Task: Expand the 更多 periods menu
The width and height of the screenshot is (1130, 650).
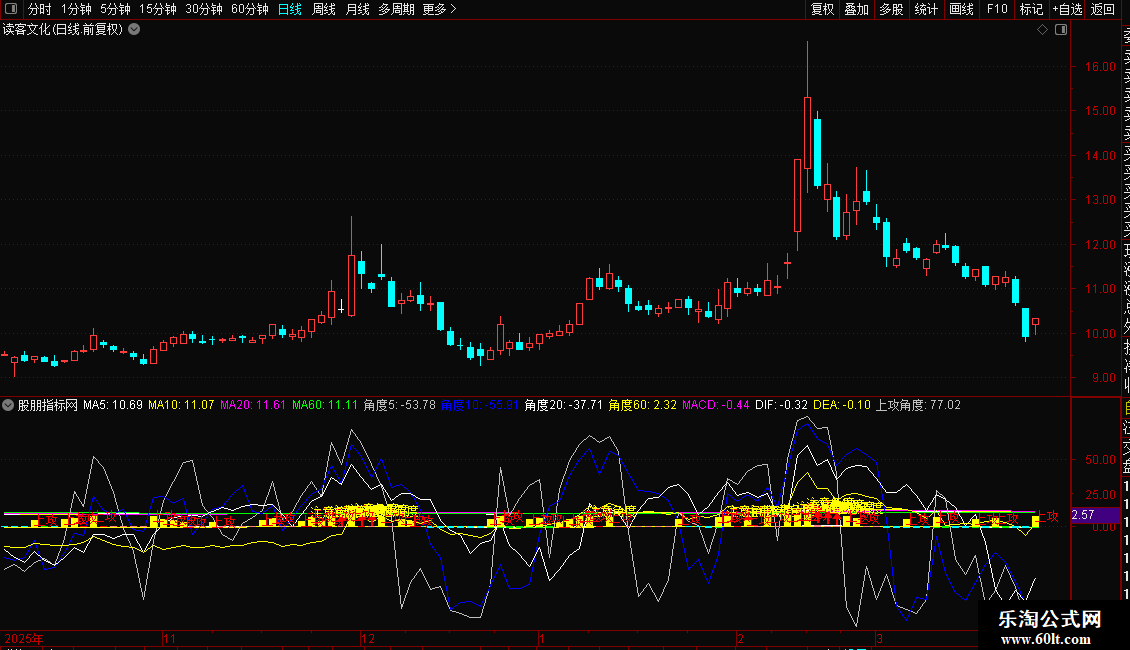Action: pyautogui.click(x=439, y=9)
